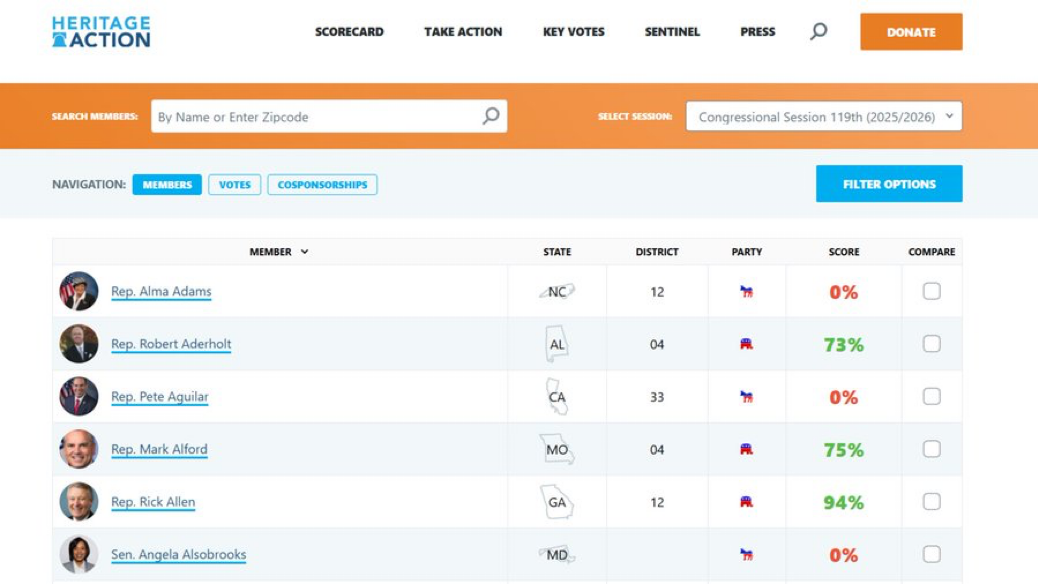Check compare box for Mark Alford

tap(931, 449)
